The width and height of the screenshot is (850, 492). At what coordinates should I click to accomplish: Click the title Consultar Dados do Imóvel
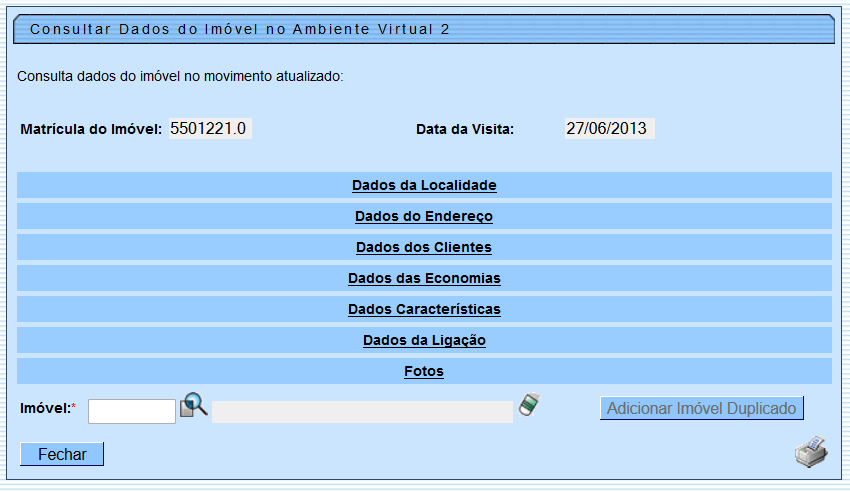(240, 29)
